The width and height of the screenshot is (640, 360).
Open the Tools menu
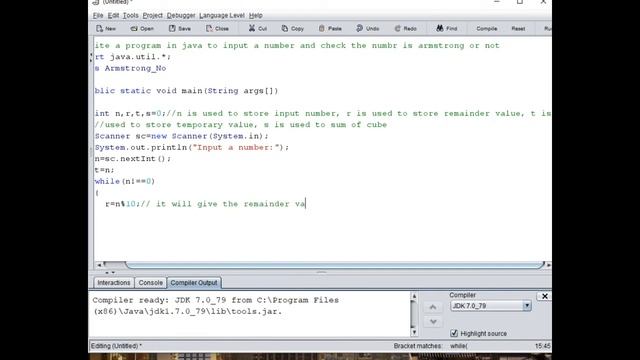131,16
